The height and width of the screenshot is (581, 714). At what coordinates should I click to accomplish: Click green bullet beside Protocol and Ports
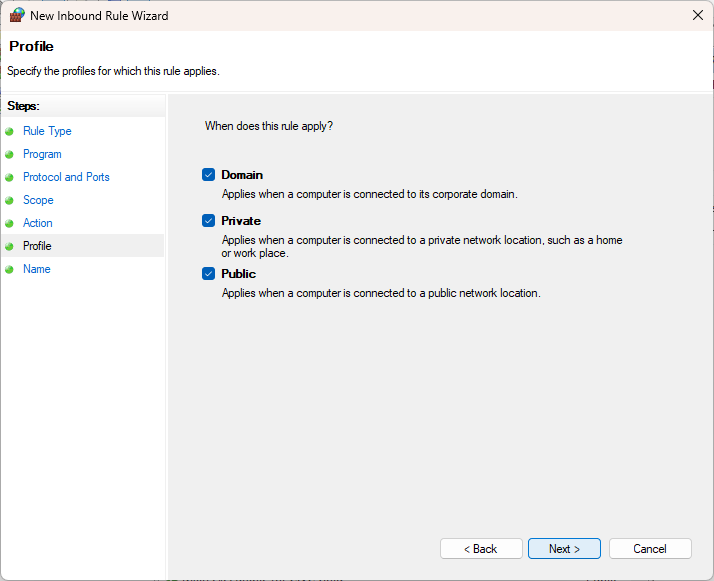click(10, 177)
